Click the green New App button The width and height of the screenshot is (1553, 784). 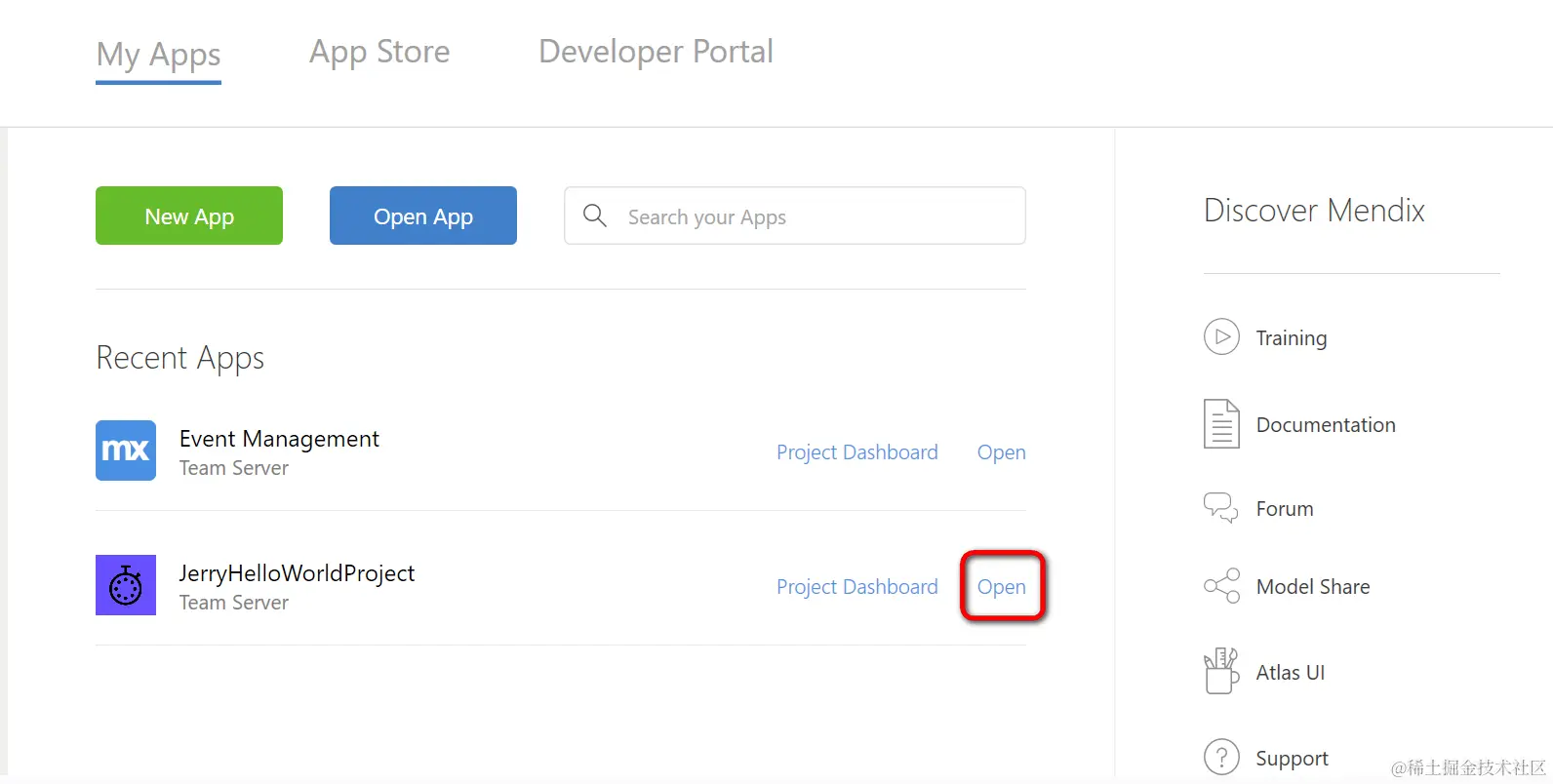(189, 216)
